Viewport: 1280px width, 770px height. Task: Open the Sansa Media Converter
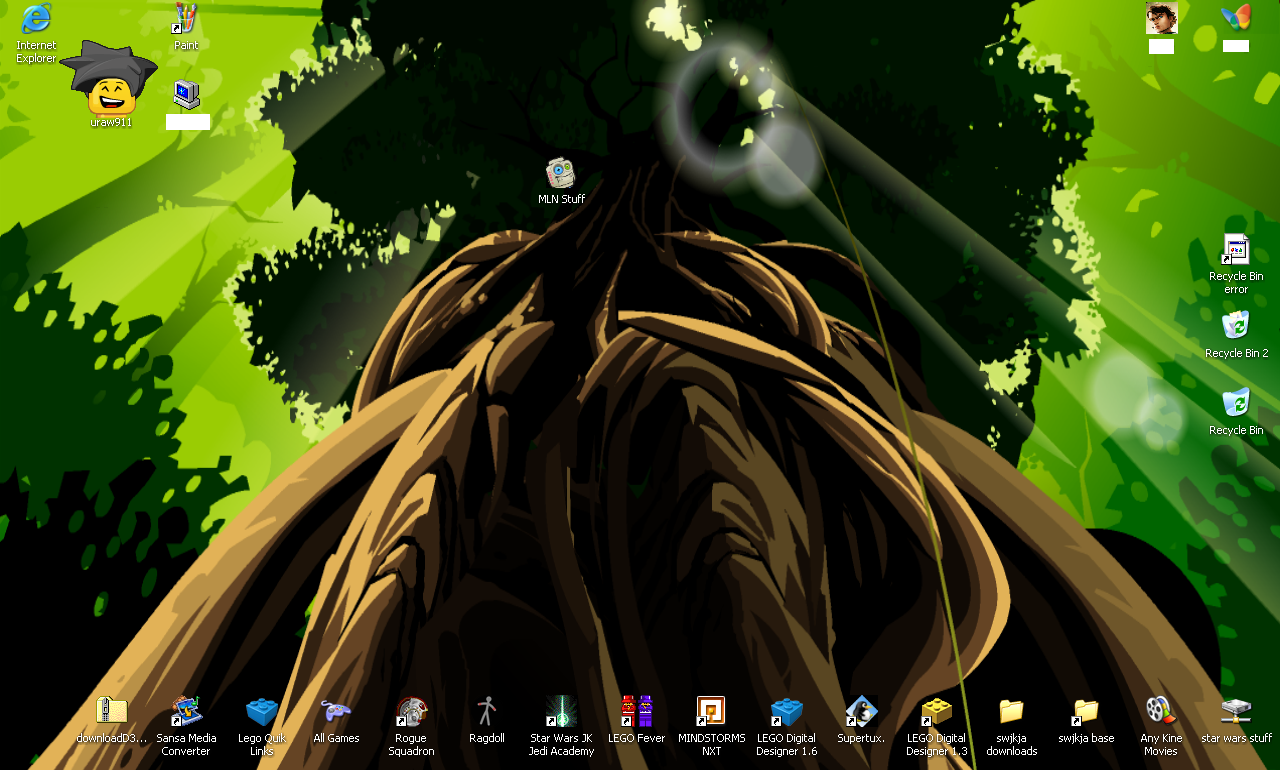pos(186,711)
